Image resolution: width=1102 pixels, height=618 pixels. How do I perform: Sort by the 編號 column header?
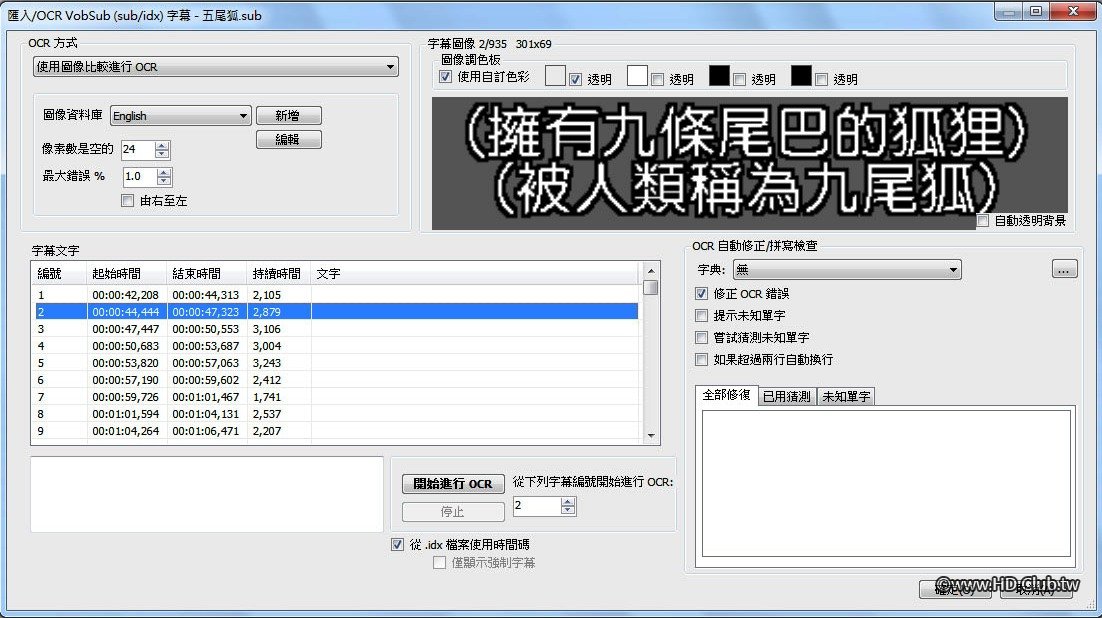click(x=59, y=273)
